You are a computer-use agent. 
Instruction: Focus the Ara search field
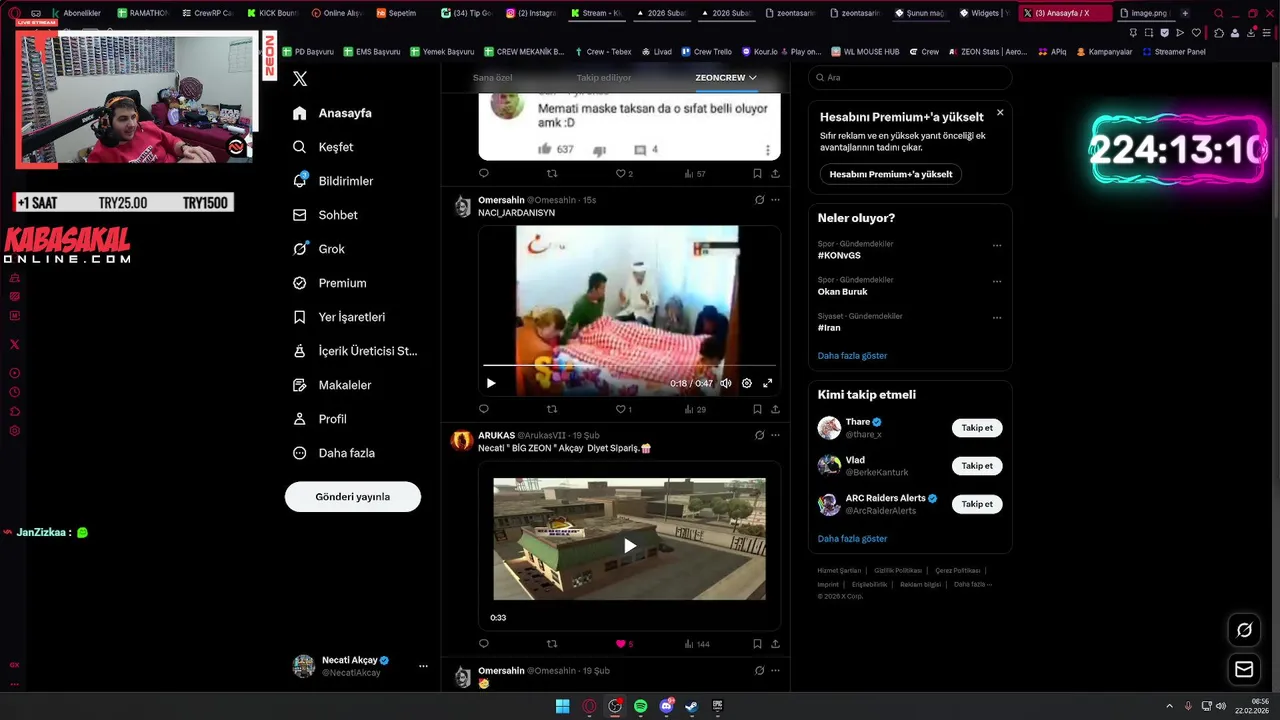[910, 78]
